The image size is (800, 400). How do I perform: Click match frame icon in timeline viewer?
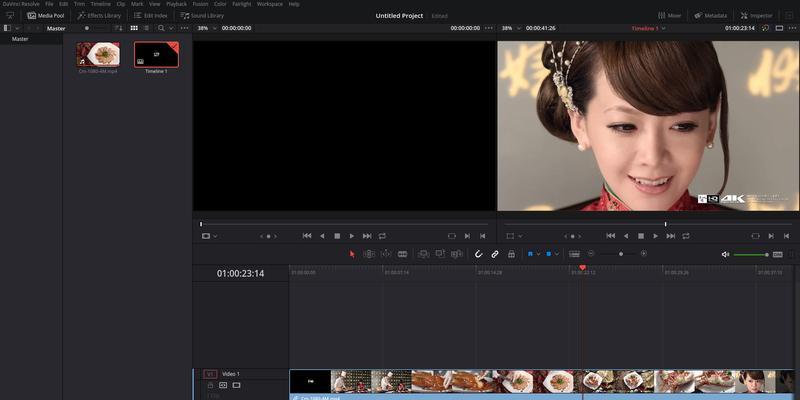point(756,236)
